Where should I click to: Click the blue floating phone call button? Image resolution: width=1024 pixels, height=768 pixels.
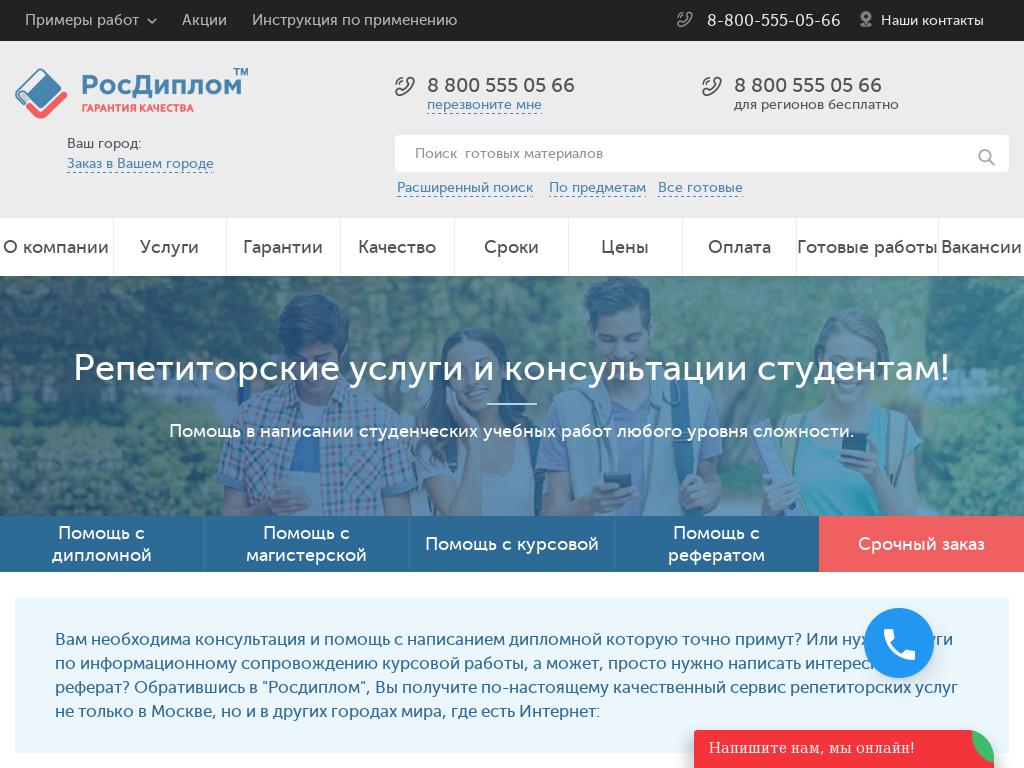pos(899,643)
